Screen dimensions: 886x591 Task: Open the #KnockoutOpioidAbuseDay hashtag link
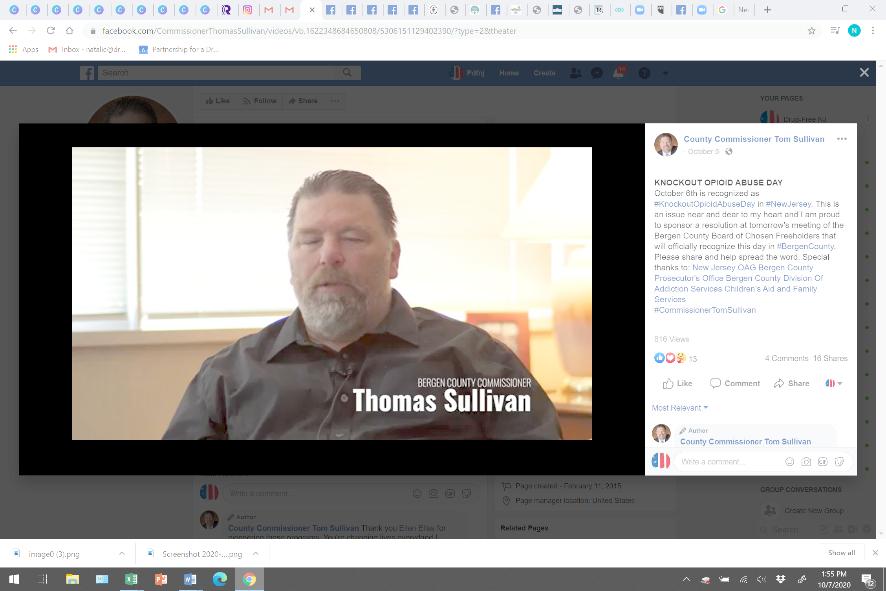(704, 203)
